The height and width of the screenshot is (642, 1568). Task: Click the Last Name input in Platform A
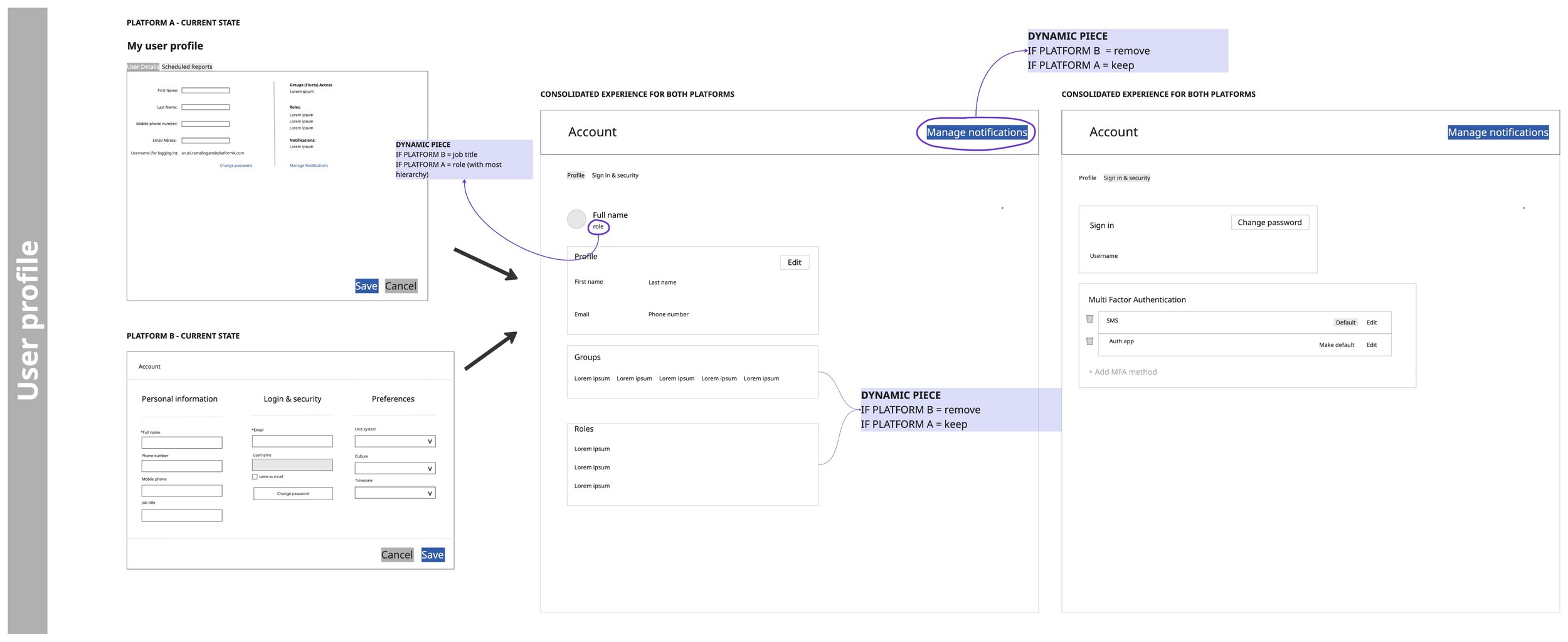pyautogui.click(x=206, y=107)
